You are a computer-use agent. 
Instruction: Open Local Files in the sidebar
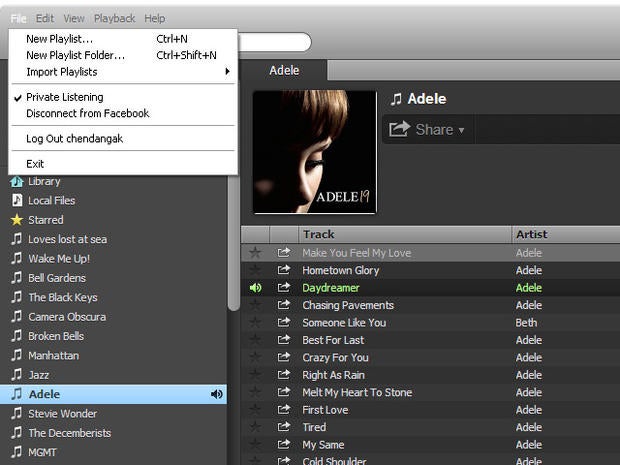click(51, 200)
